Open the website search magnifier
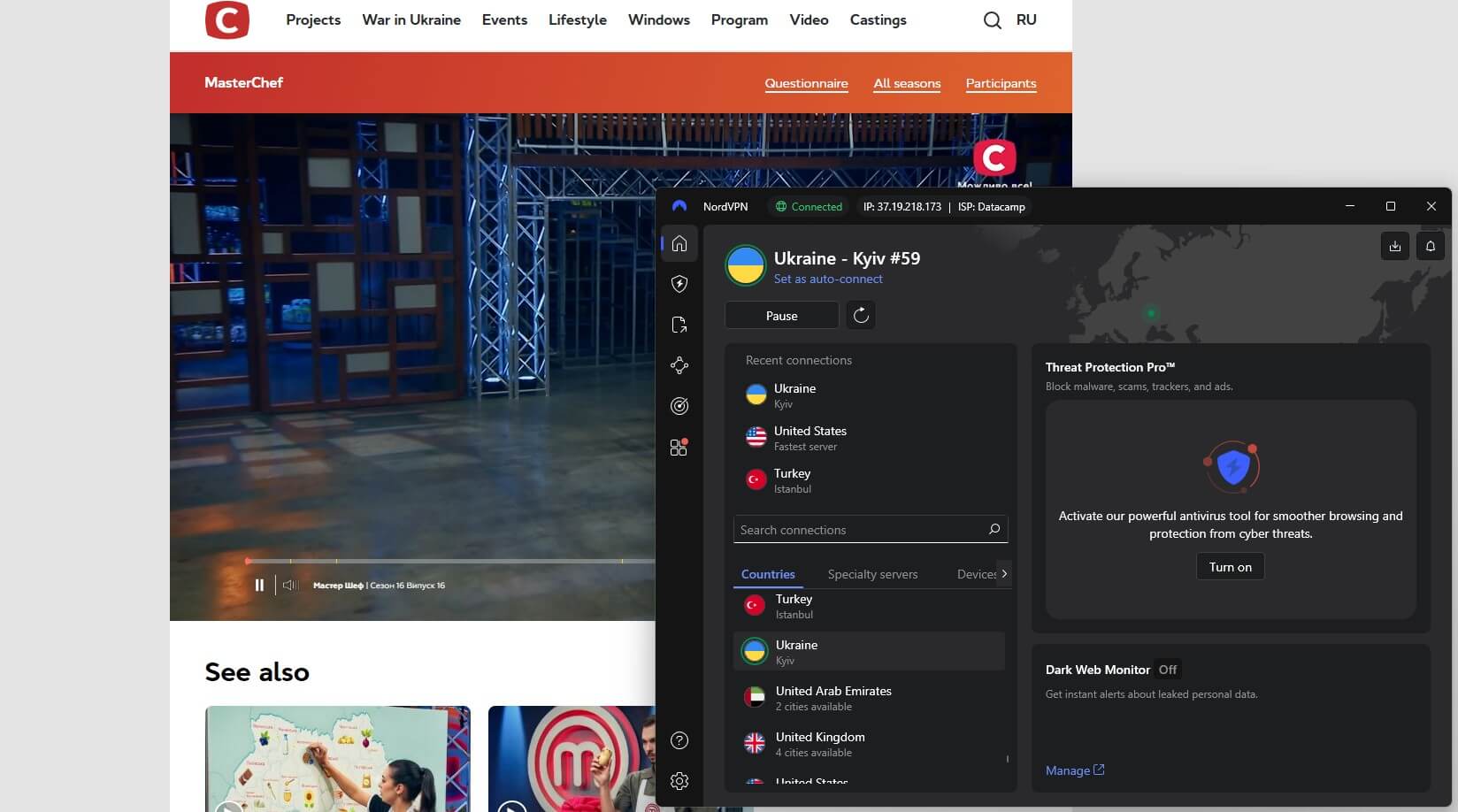Screen dimensions: 1458x812 [992, 19]
